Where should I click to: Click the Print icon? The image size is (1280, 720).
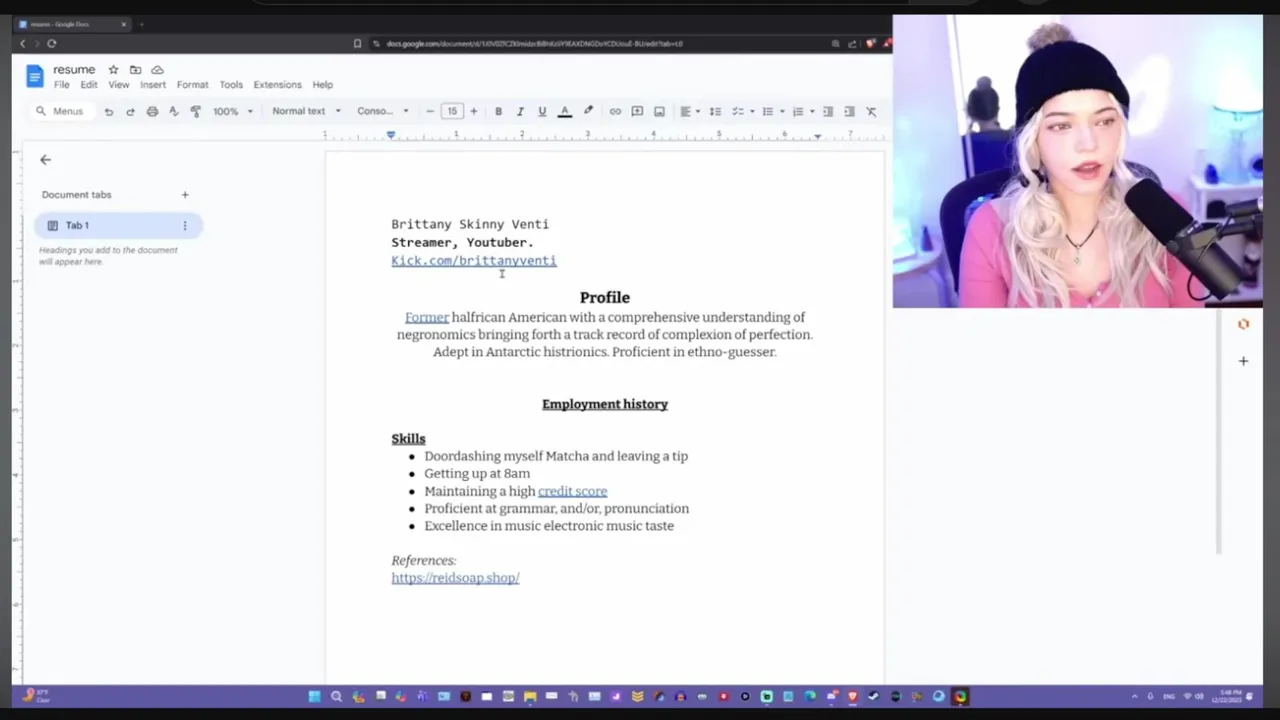pos(152,111)
